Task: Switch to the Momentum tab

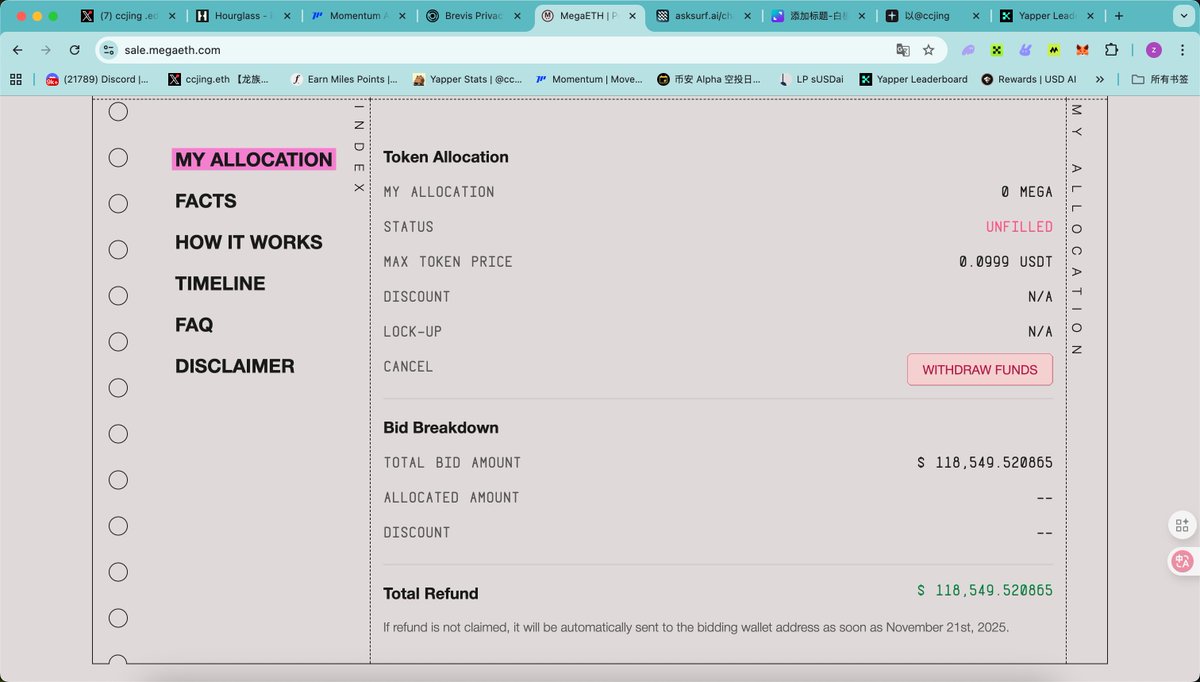Action: [x=358, y=16]
